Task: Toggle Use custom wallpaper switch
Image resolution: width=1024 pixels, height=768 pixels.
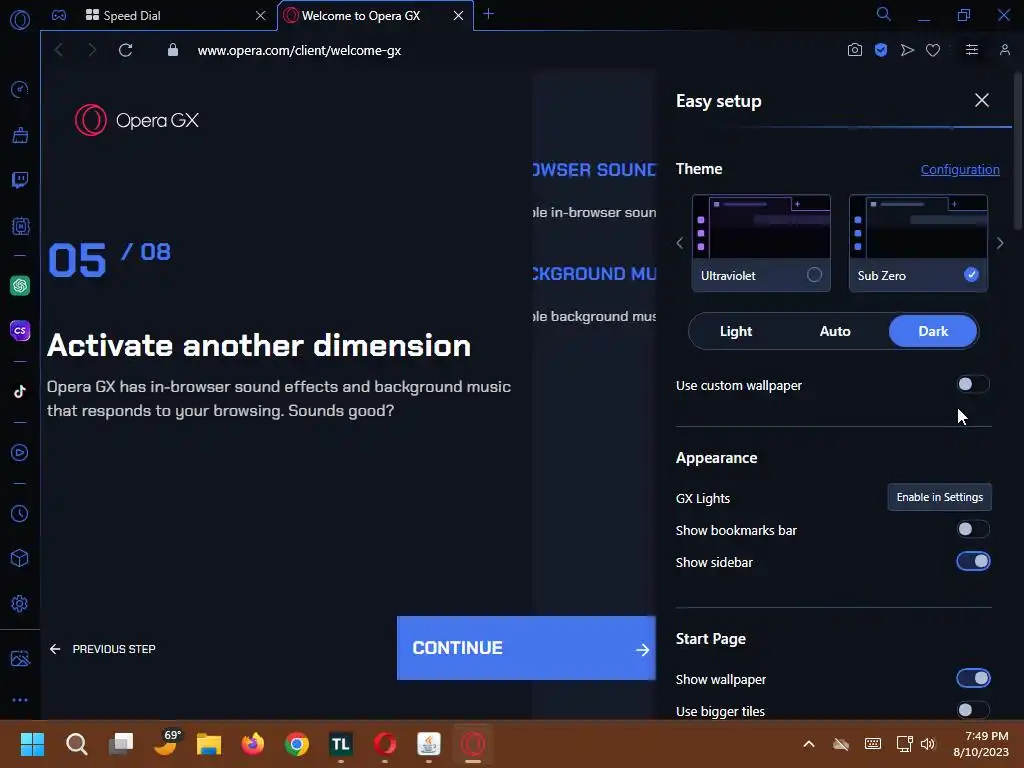Action: [x=972, y=385]
